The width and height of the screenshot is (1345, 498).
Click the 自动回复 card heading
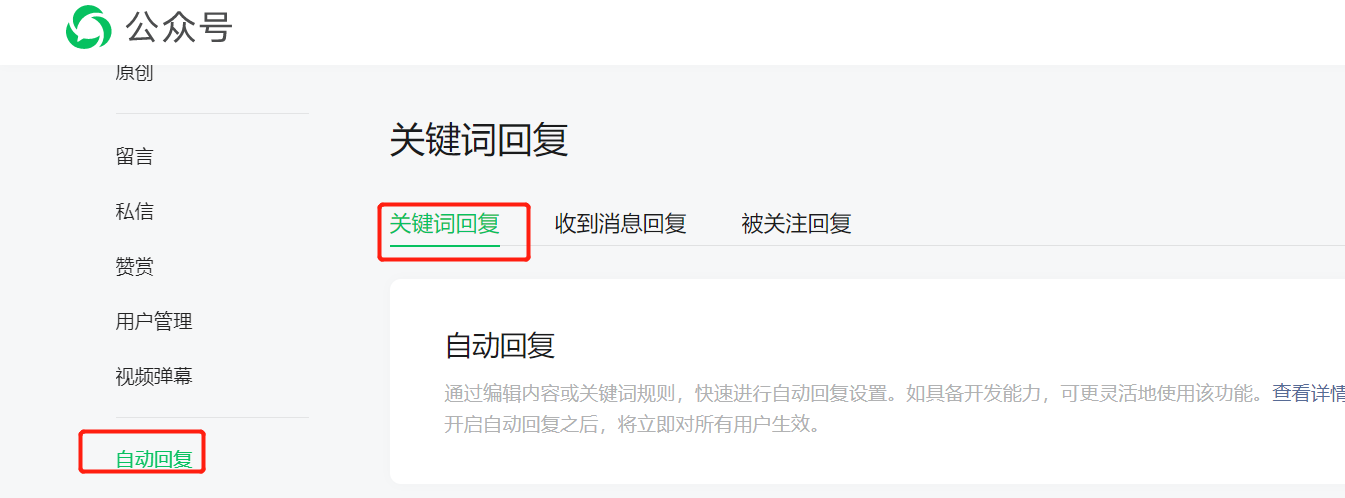pos(499,346)
